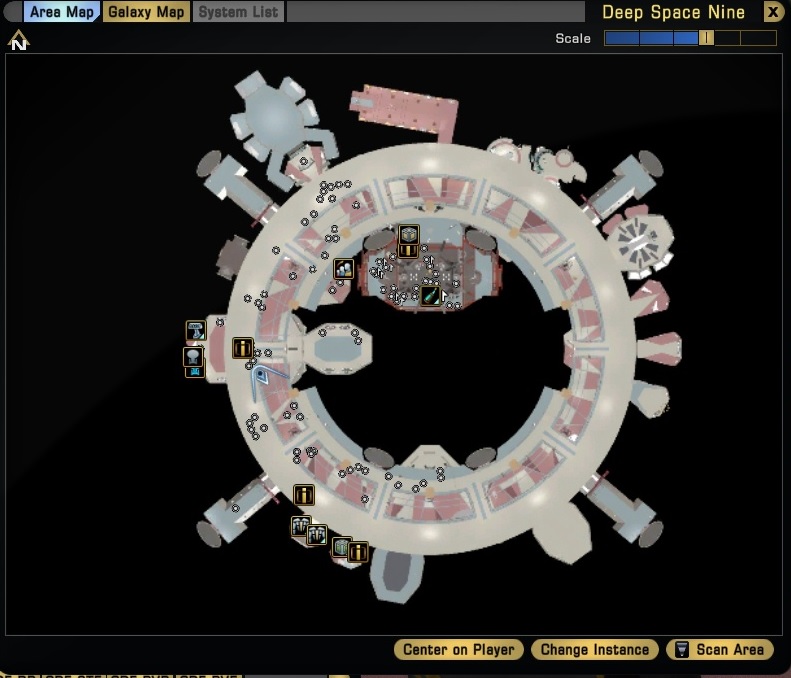
Task: Select the tower icon at the west dock
Action: [x=196, y=330]
